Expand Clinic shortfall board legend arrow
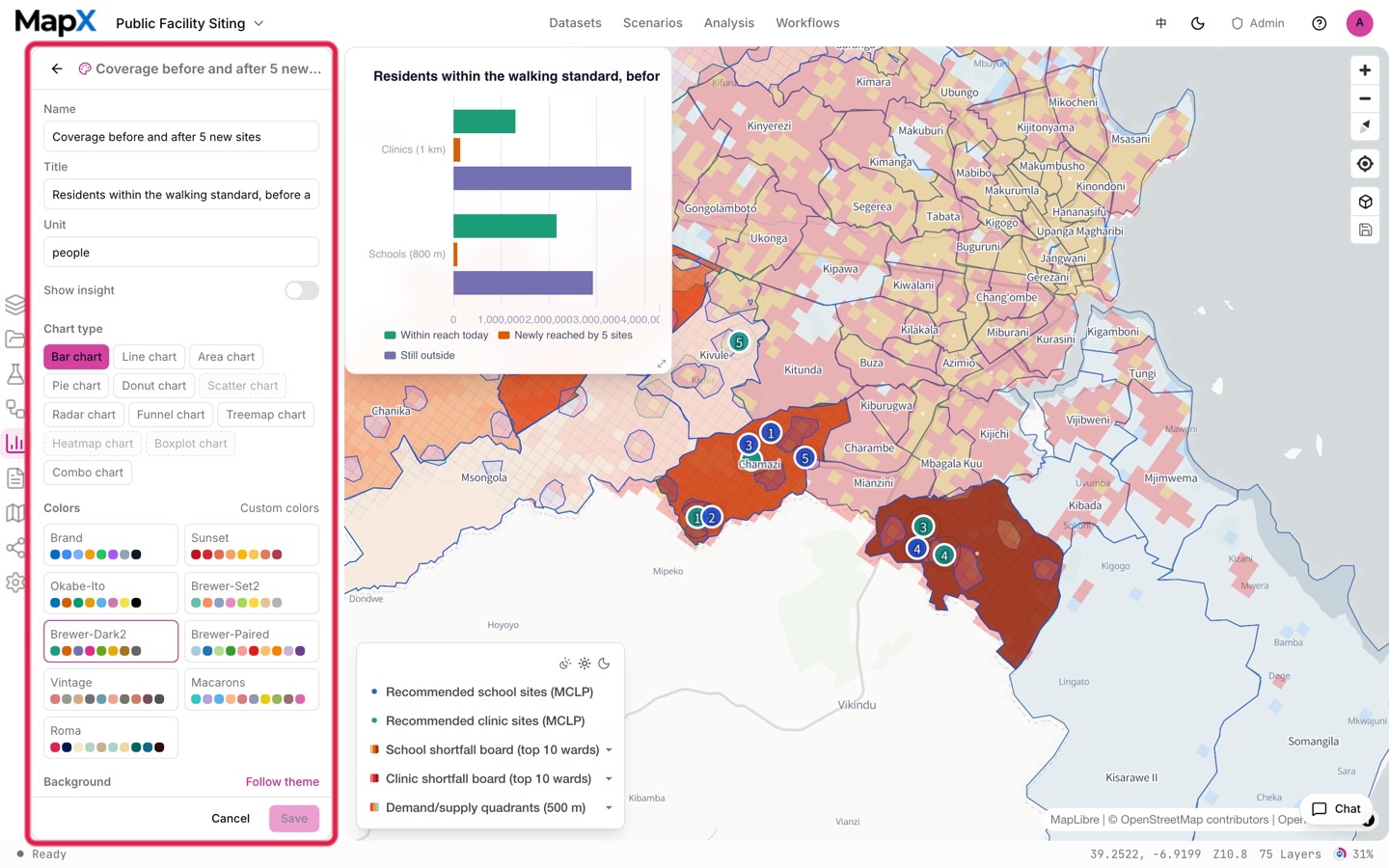Image resolution: width=1389 pixels, height=868 pixels. (609, 779)
